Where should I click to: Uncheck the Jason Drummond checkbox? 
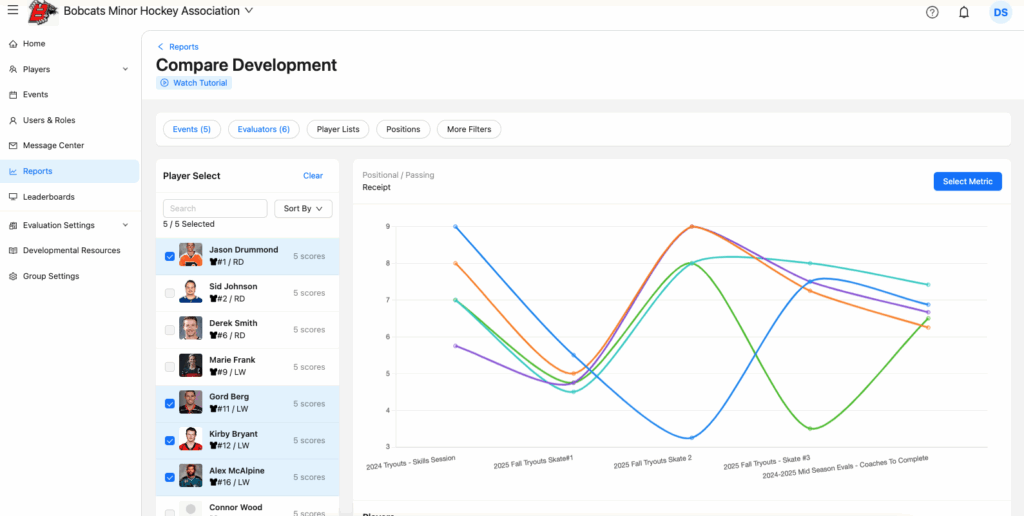coord(169,256)
